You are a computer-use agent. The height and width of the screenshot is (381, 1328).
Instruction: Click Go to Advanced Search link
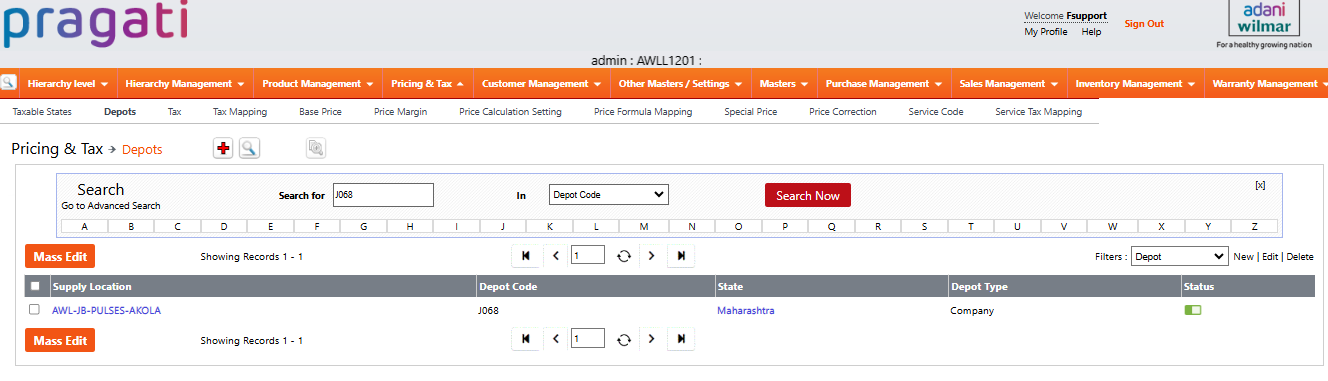[x=110, y=206]
